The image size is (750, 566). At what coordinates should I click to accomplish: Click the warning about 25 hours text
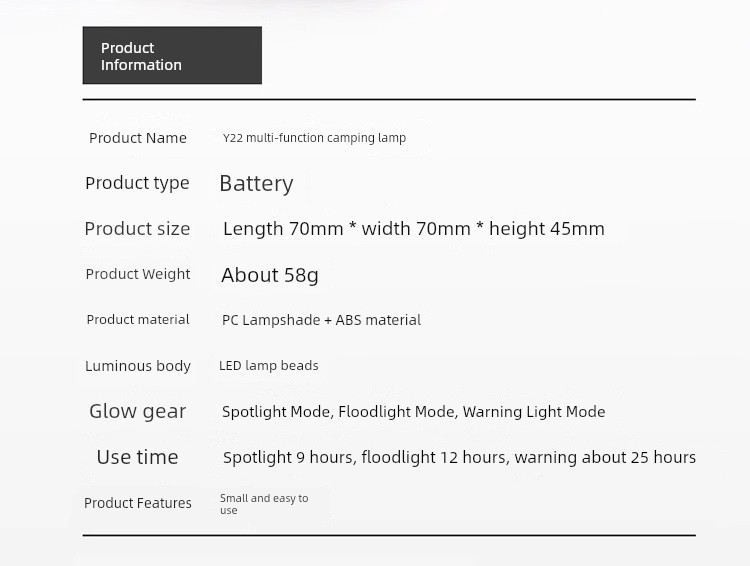[x=605, y=457]
